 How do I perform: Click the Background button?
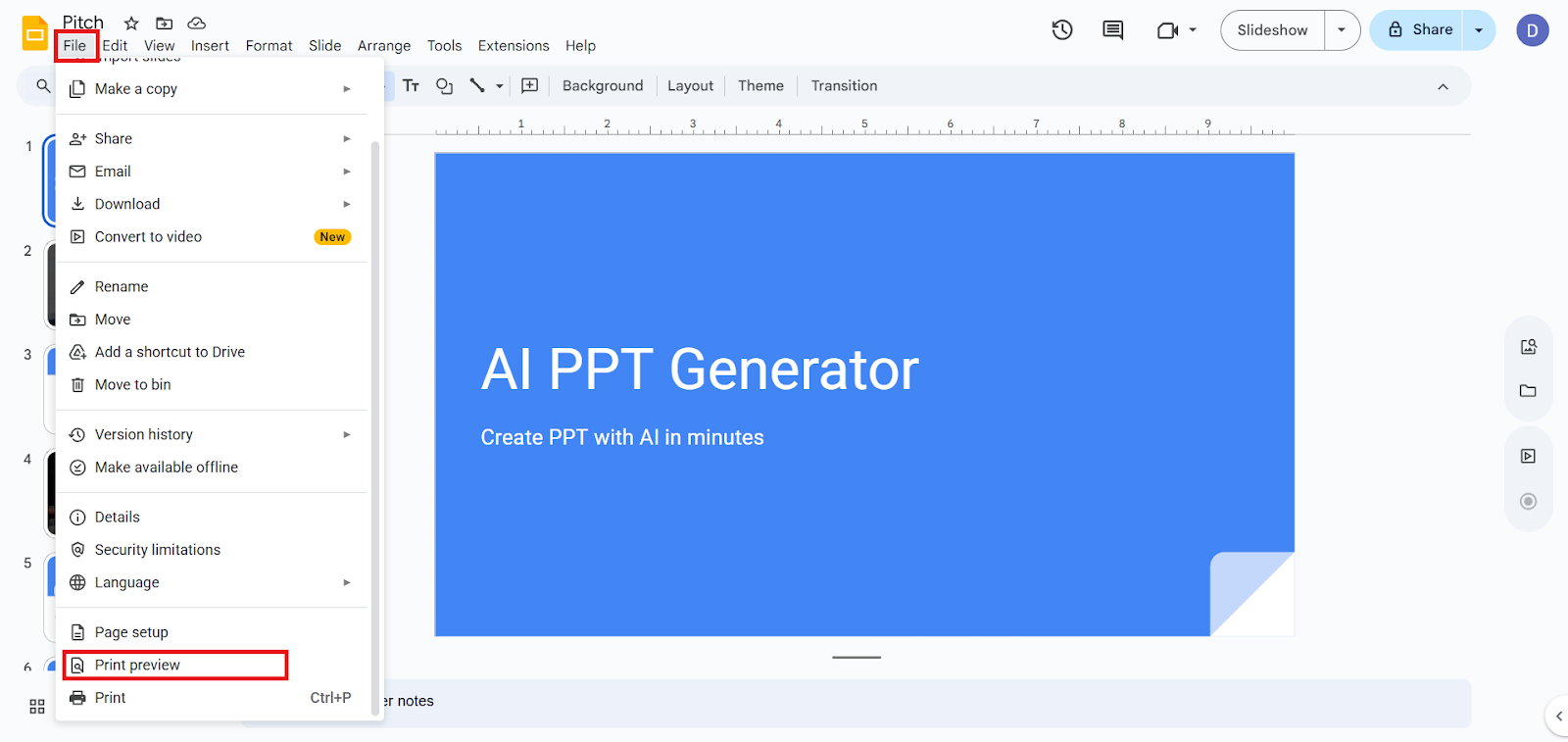(603, 86)
